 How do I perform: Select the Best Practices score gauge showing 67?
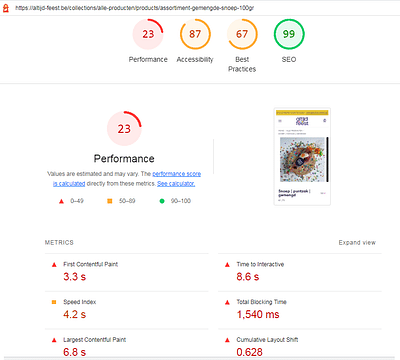[242, 34]
